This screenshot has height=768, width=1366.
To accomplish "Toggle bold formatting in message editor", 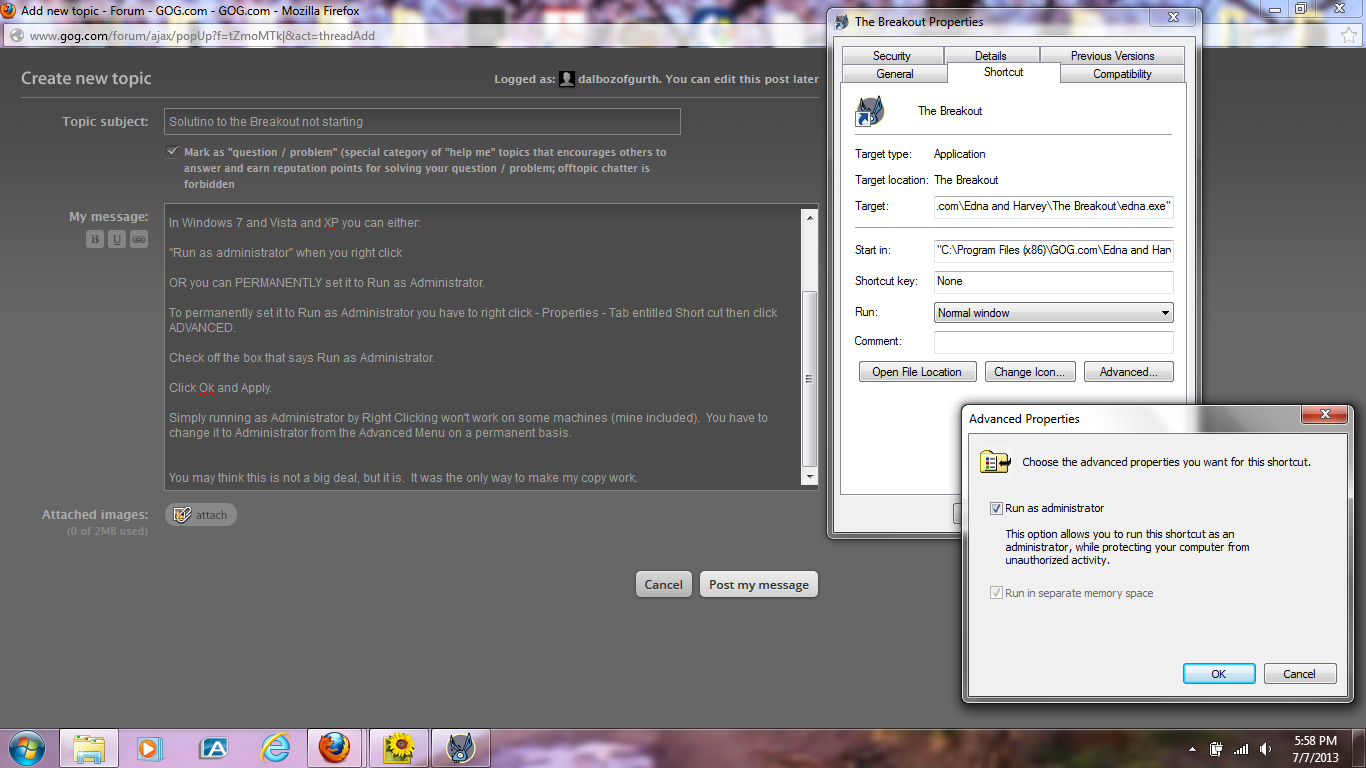I will click(x=95, y=239).
